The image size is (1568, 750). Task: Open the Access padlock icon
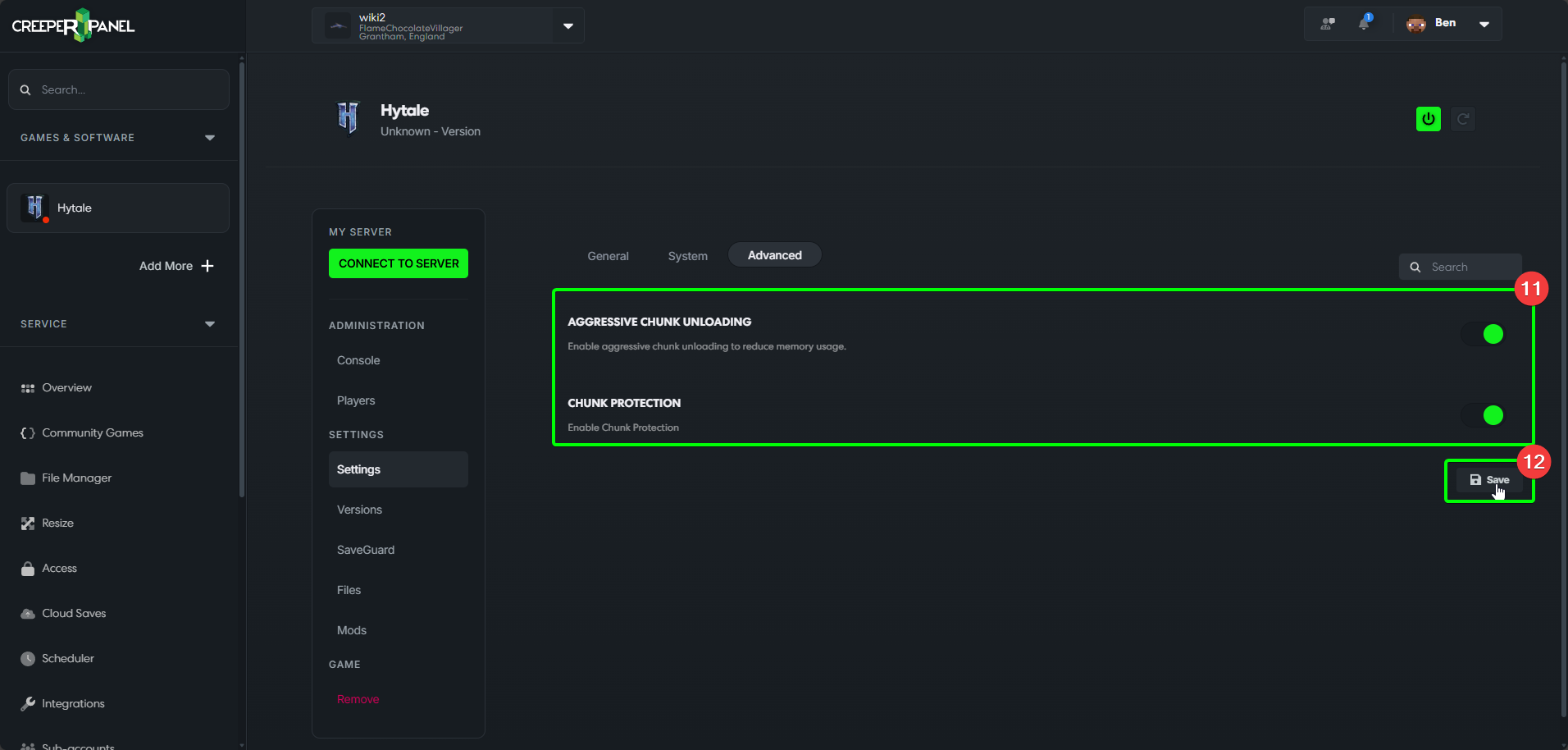coord(27,568)
